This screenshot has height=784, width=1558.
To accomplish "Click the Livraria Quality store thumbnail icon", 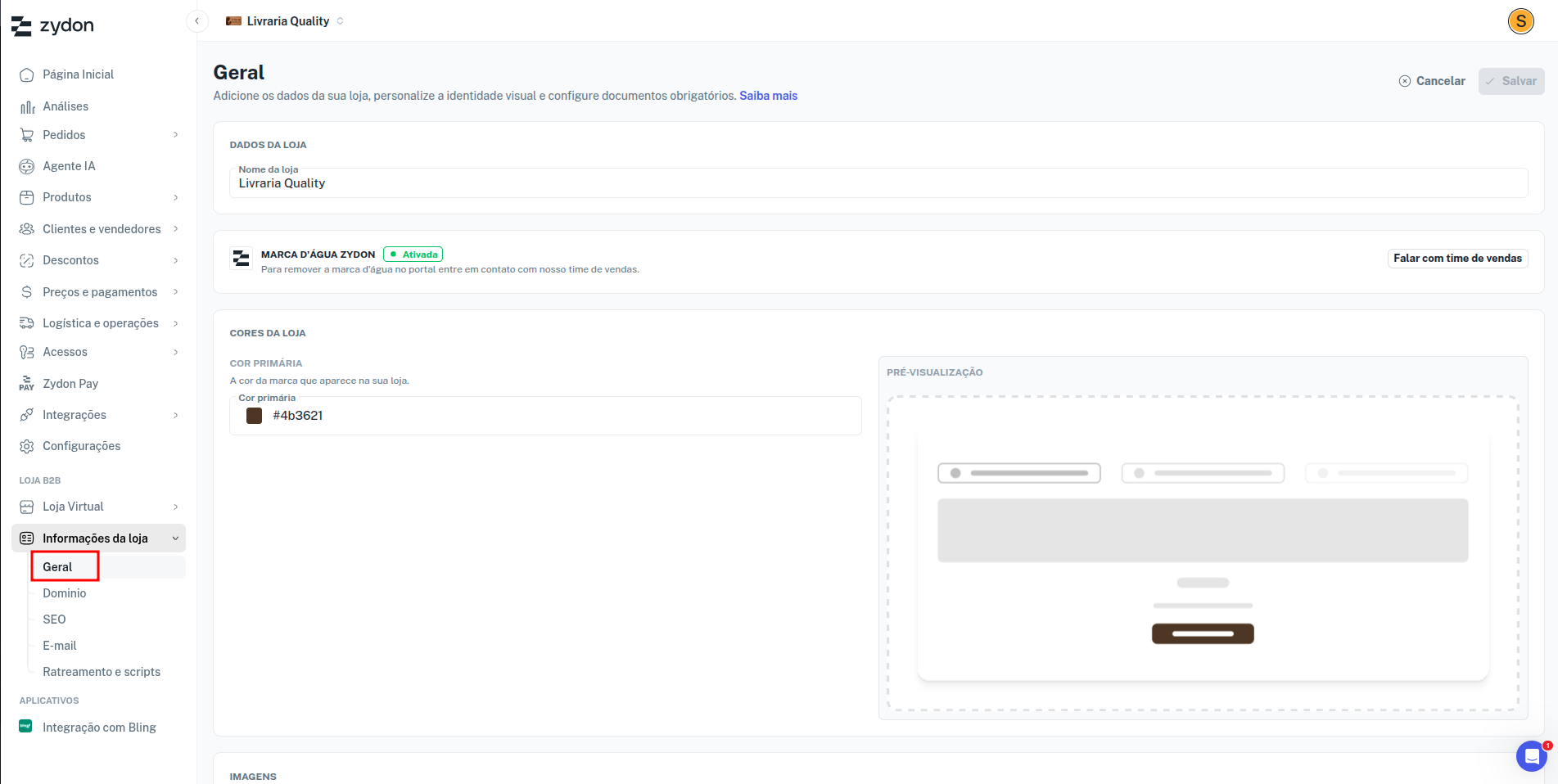I will coord(233,21).
